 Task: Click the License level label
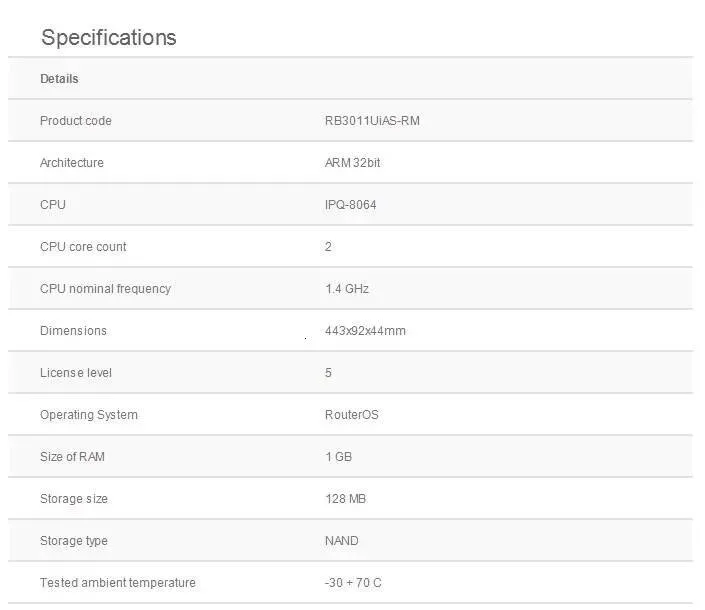(76, 373)
